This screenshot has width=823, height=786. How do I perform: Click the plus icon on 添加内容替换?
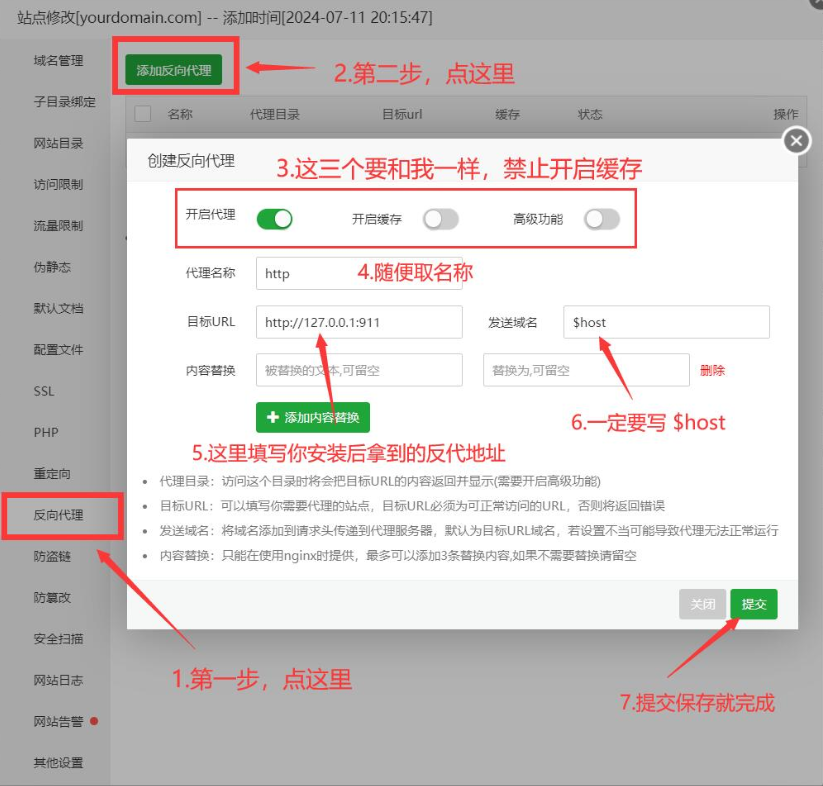[x=272, y=417]
